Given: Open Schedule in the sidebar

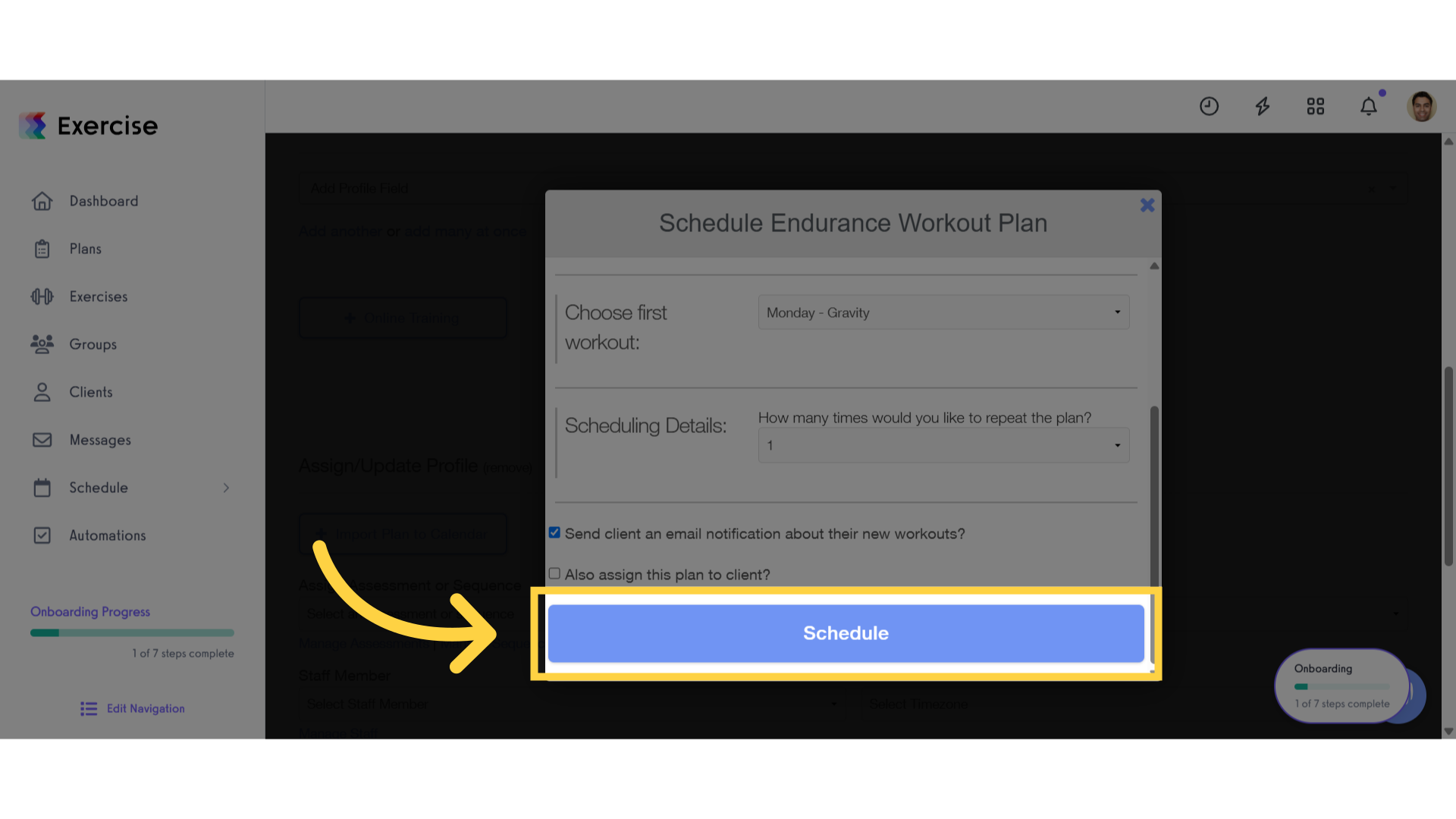Looking at the screenshot, I should coord(99,488).
